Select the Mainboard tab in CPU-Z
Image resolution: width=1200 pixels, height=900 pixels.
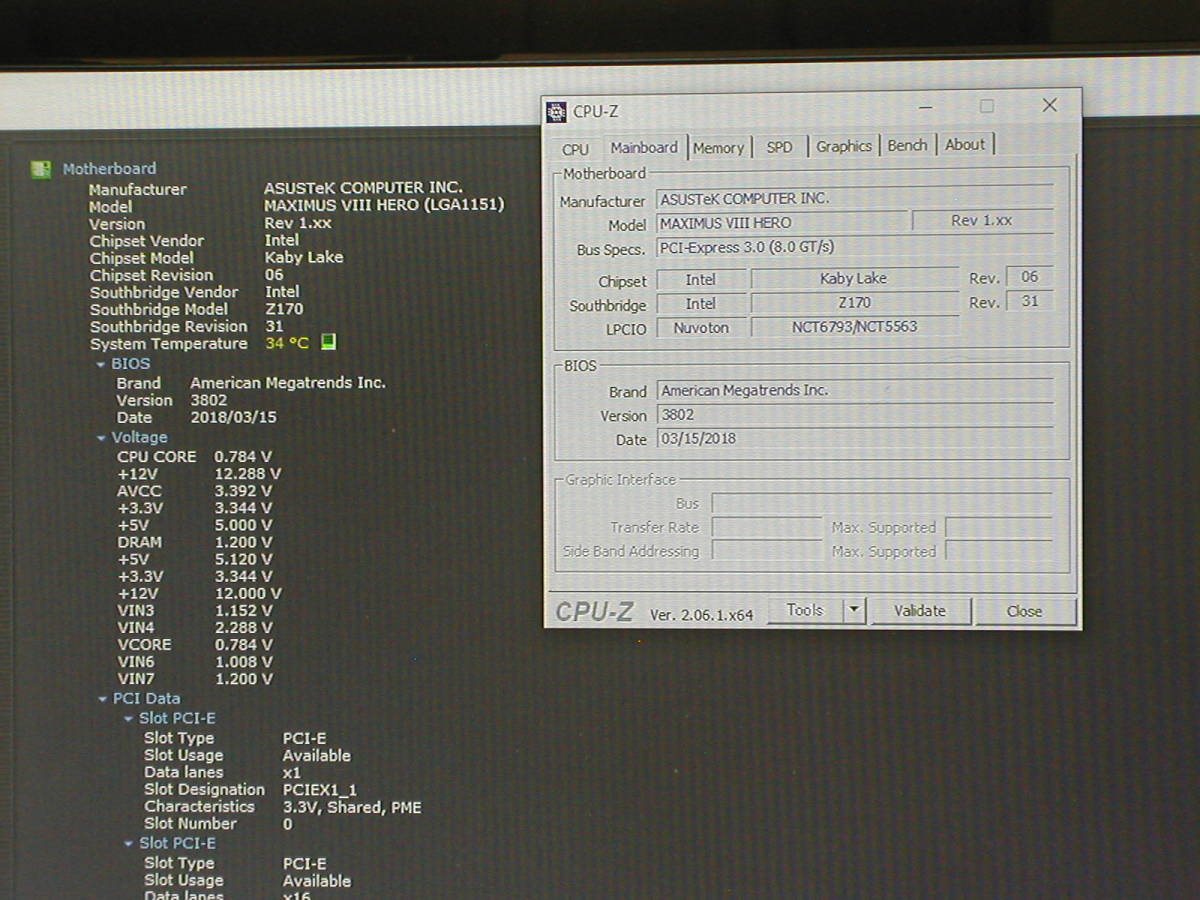coord(644,147)
